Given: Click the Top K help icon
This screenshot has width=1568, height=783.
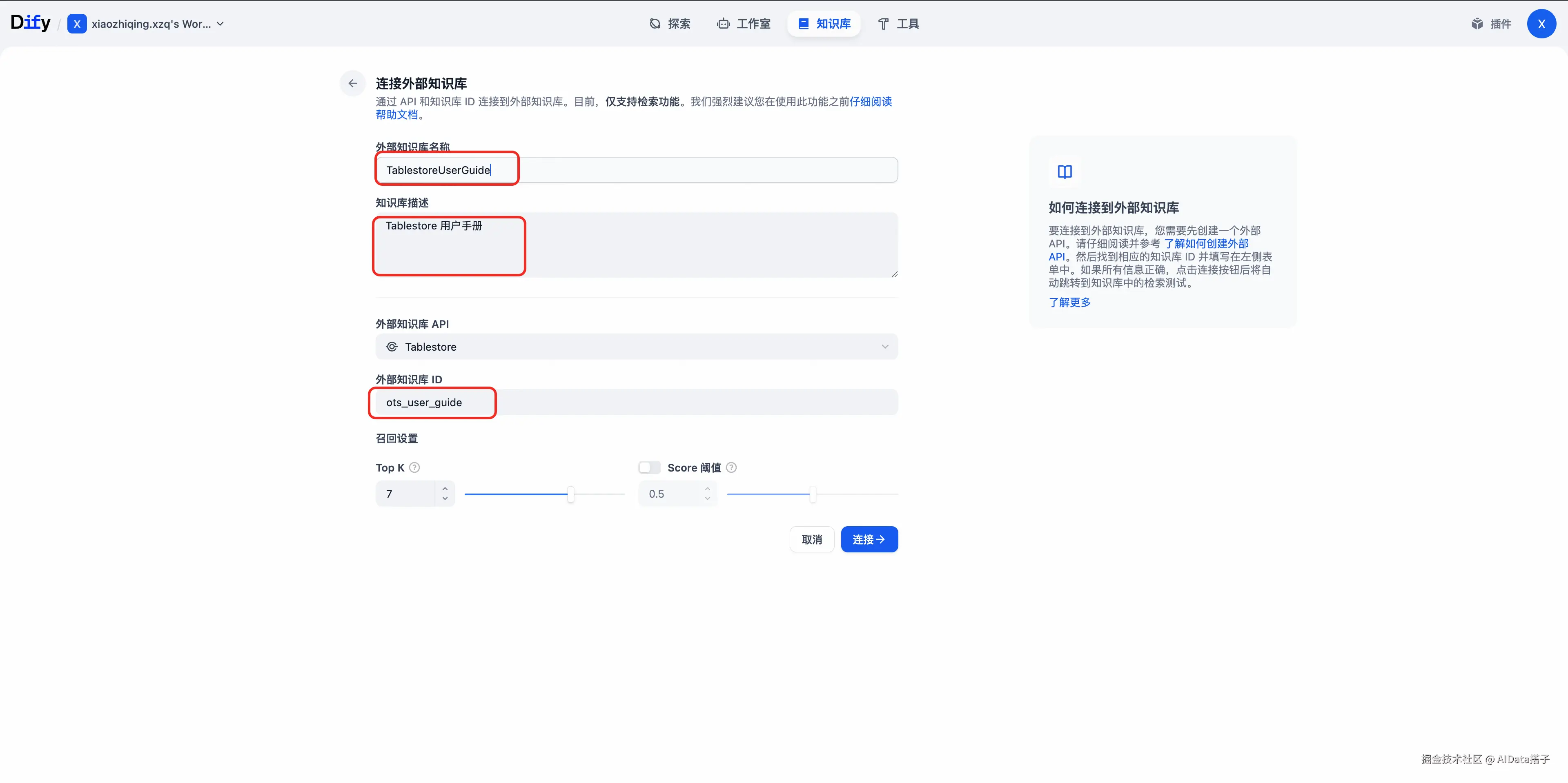Looking at the screenshot, I should point(414,467).
